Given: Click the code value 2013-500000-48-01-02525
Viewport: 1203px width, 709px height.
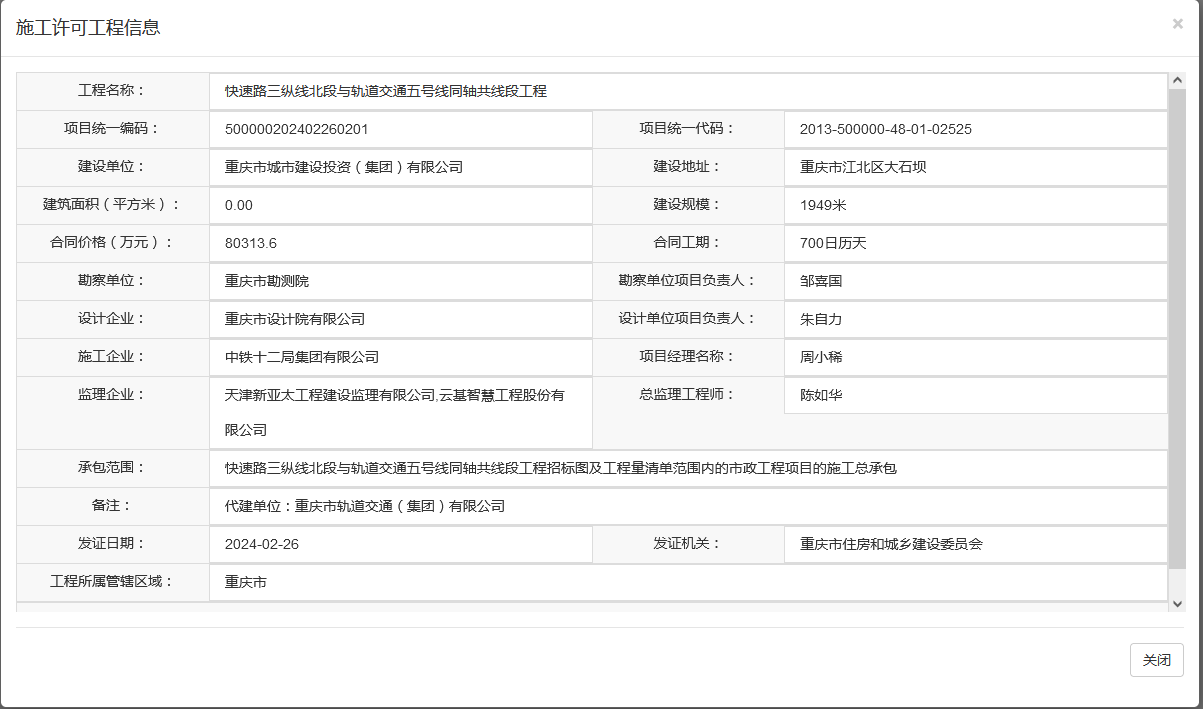Looking at the screenshot, I should (886, 129).
